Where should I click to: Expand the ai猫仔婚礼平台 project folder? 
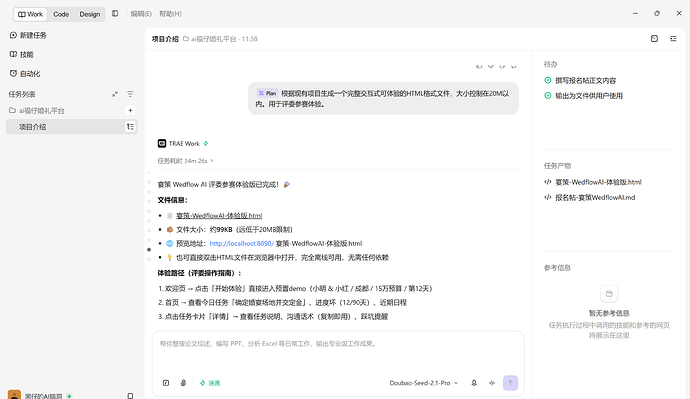pyautogui.click(x=37, y=110)
